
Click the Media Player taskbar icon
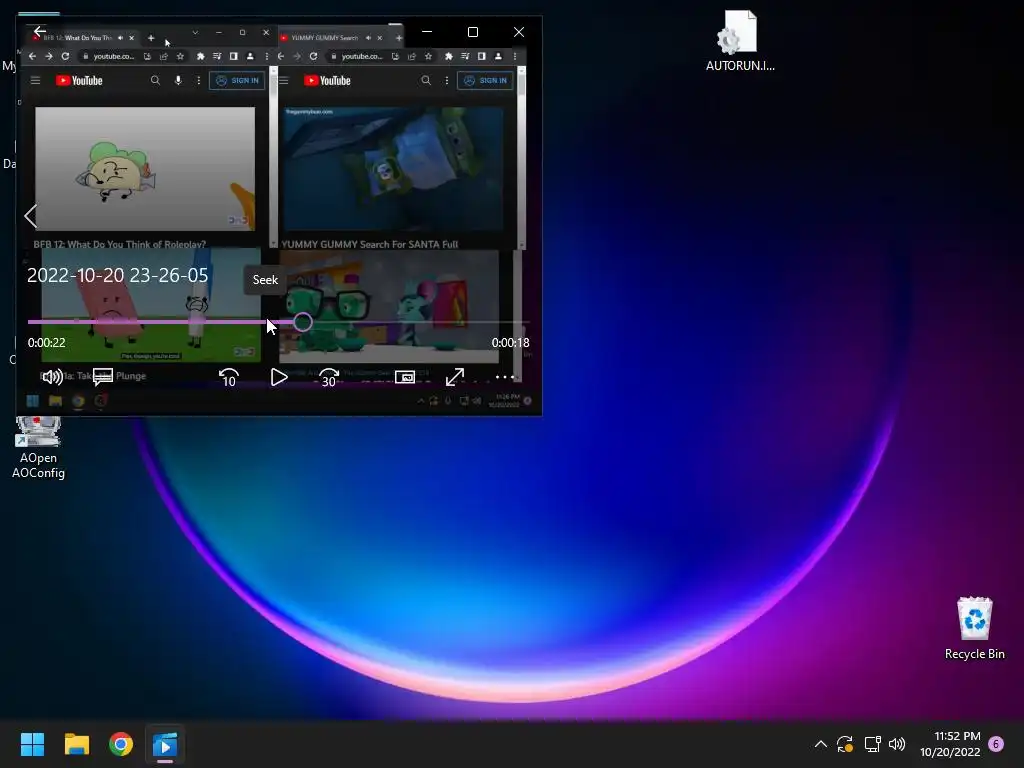tap(165, 744)
